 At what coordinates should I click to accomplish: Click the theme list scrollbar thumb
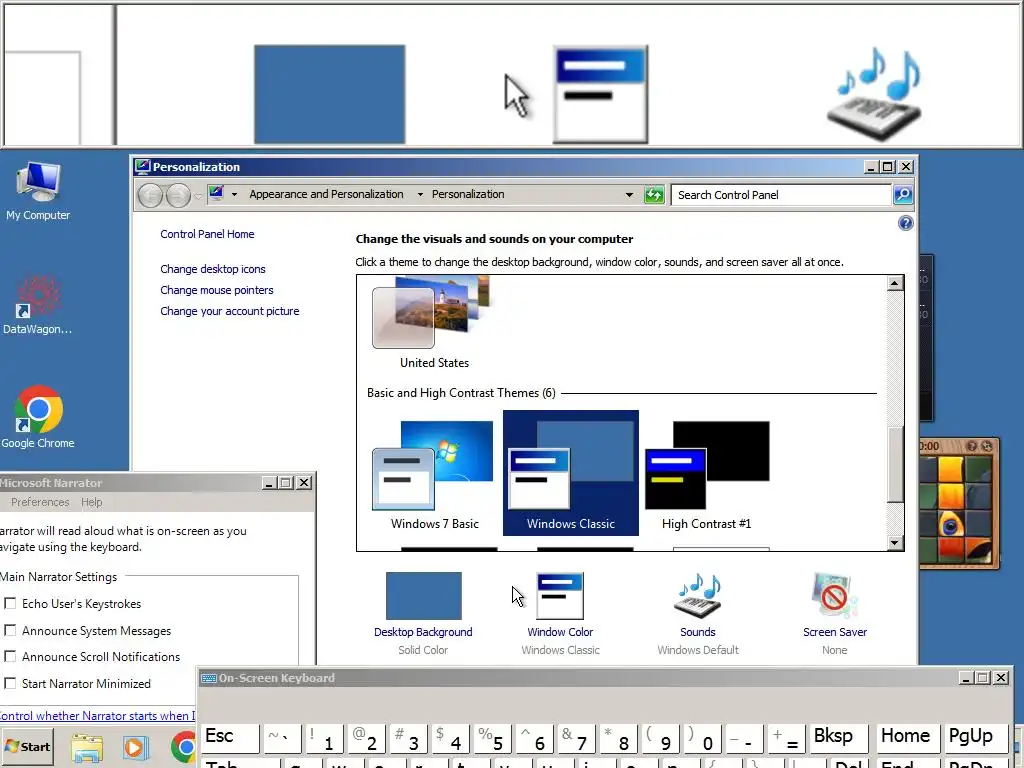point(895,465)
